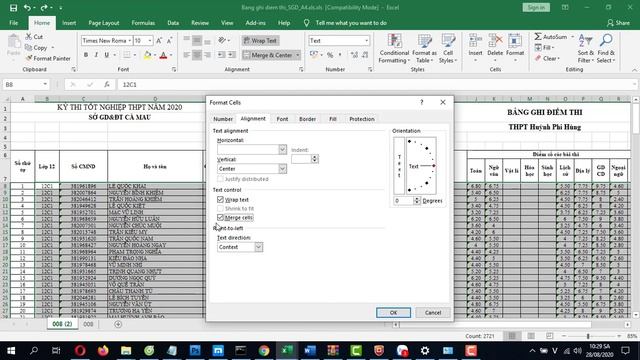Select the 008 (2) sheet tab
Screen dimensions: 640x360
pos(62,324)
